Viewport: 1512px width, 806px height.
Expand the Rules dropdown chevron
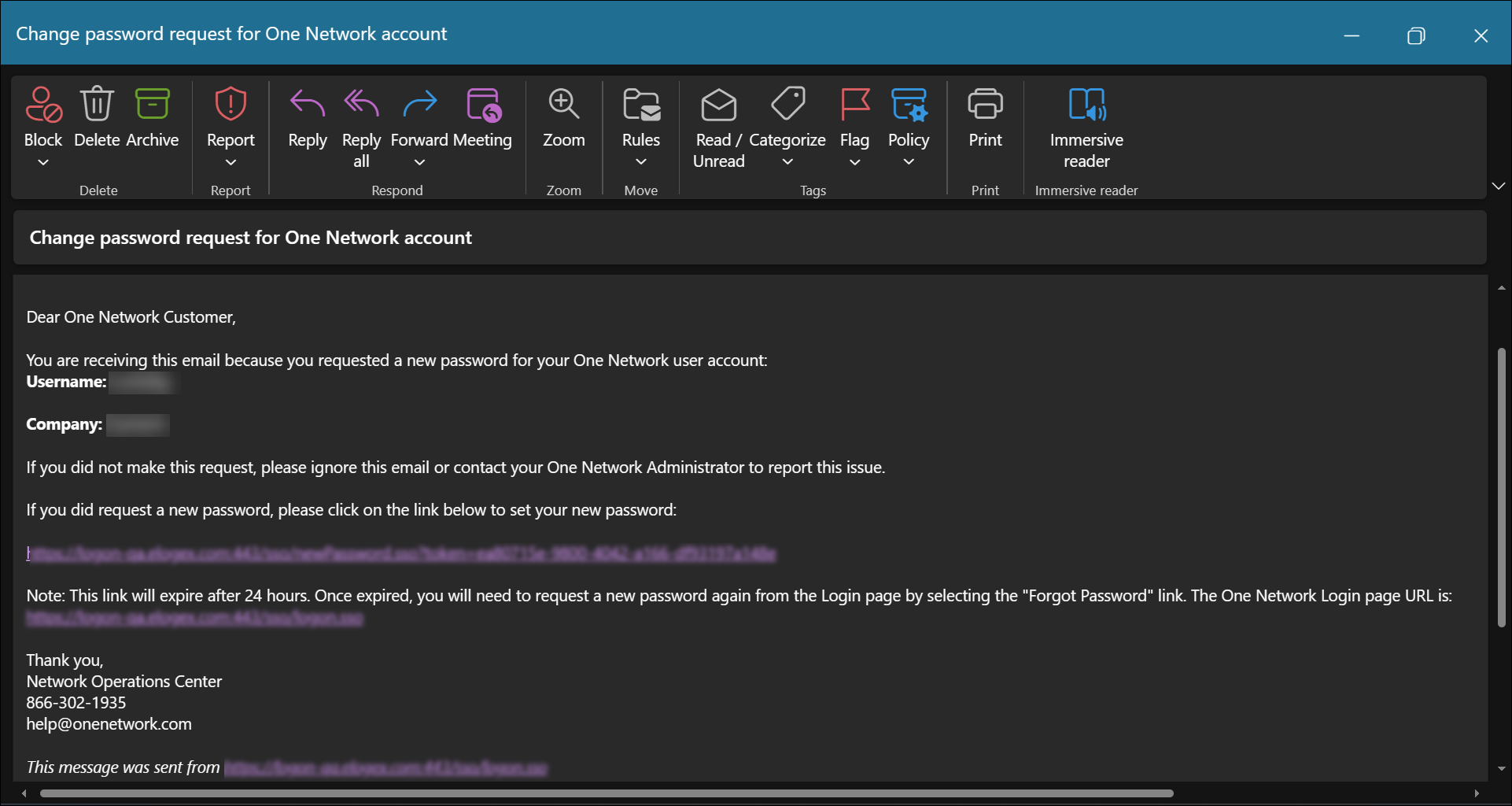pos(641,162)
